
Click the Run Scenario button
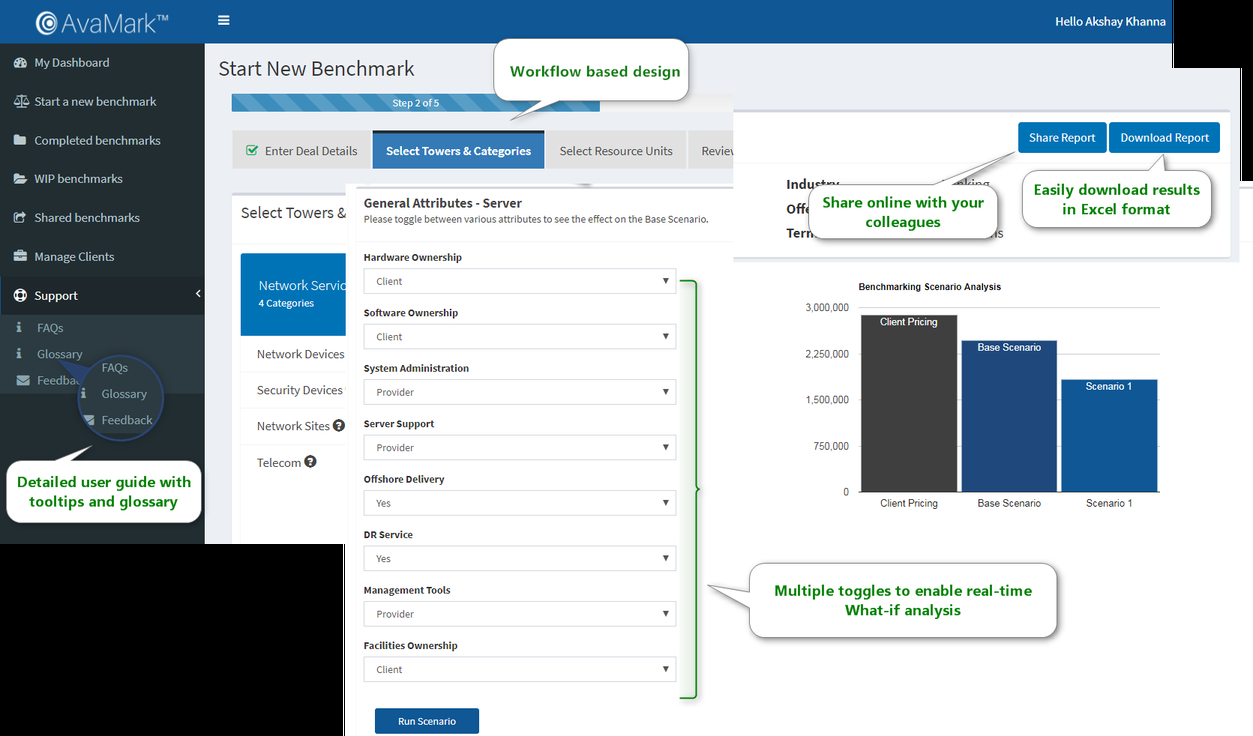(426, 721)
